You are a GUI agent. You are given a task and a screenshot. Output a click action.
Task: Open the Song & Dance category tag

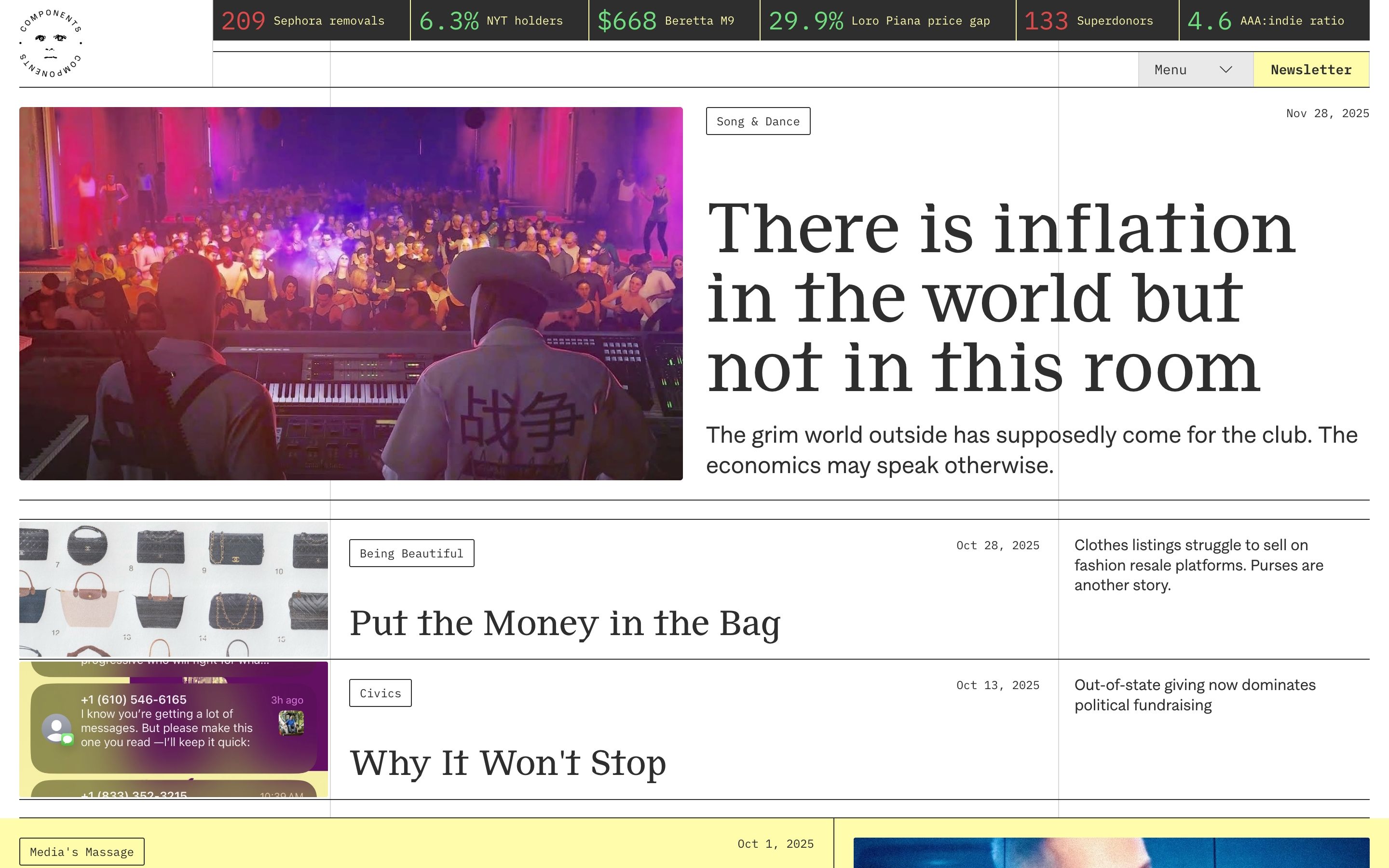pos(758,121)
